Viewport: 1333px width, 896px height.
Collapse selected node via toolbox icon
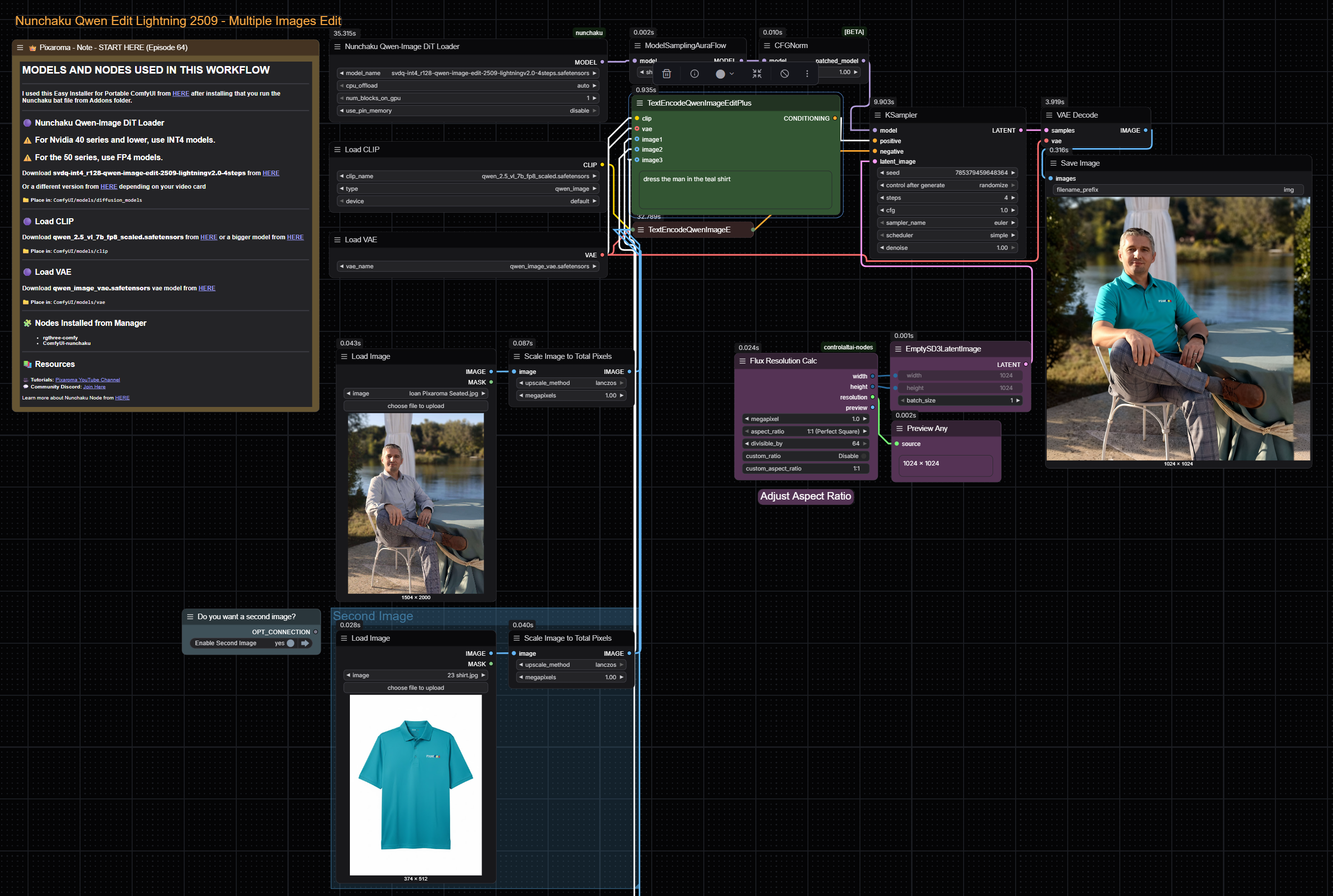(x=756, y=74)
